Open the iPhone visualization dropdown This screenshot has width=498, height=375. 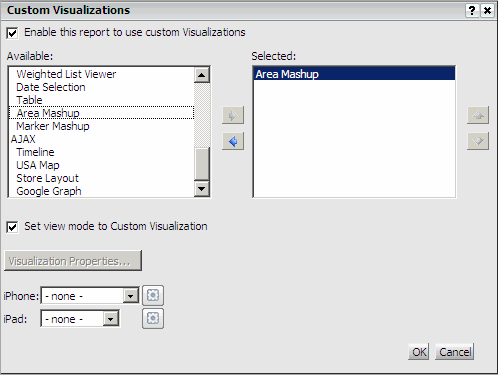click(90, 296)
